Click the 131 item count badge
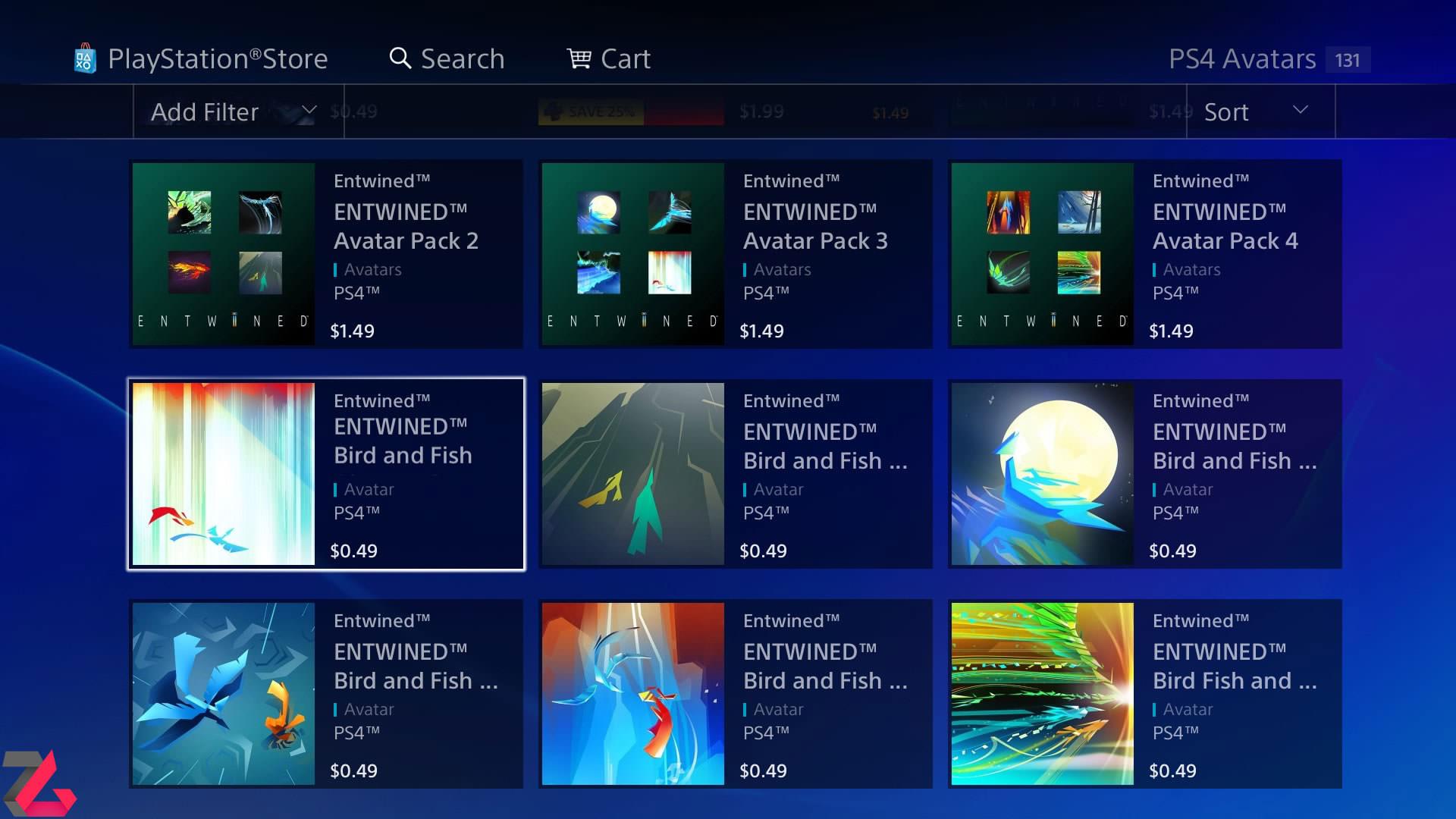 tap(1348, 60)
